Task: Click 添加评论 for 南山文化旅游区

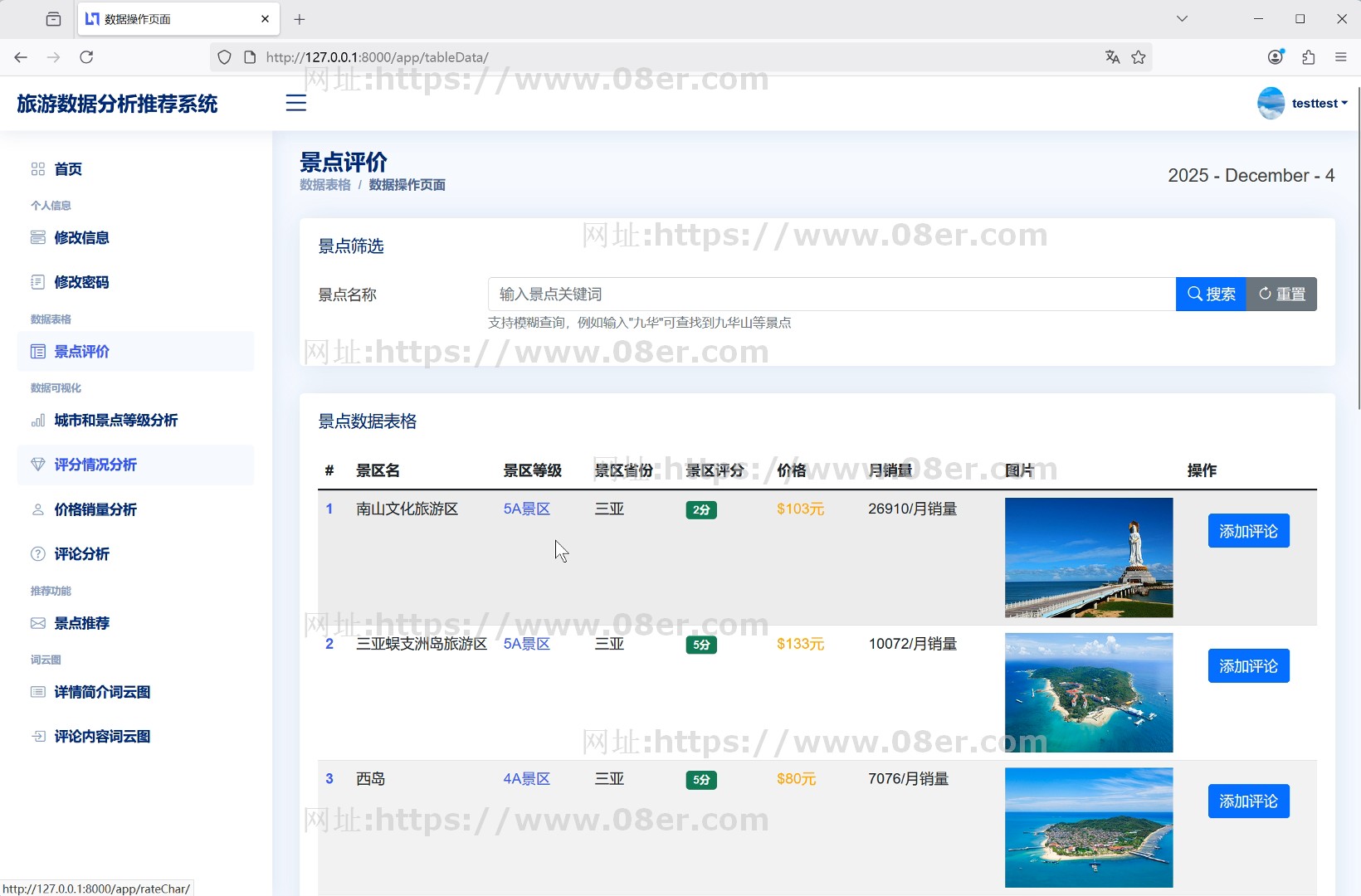Action: 1248,530
